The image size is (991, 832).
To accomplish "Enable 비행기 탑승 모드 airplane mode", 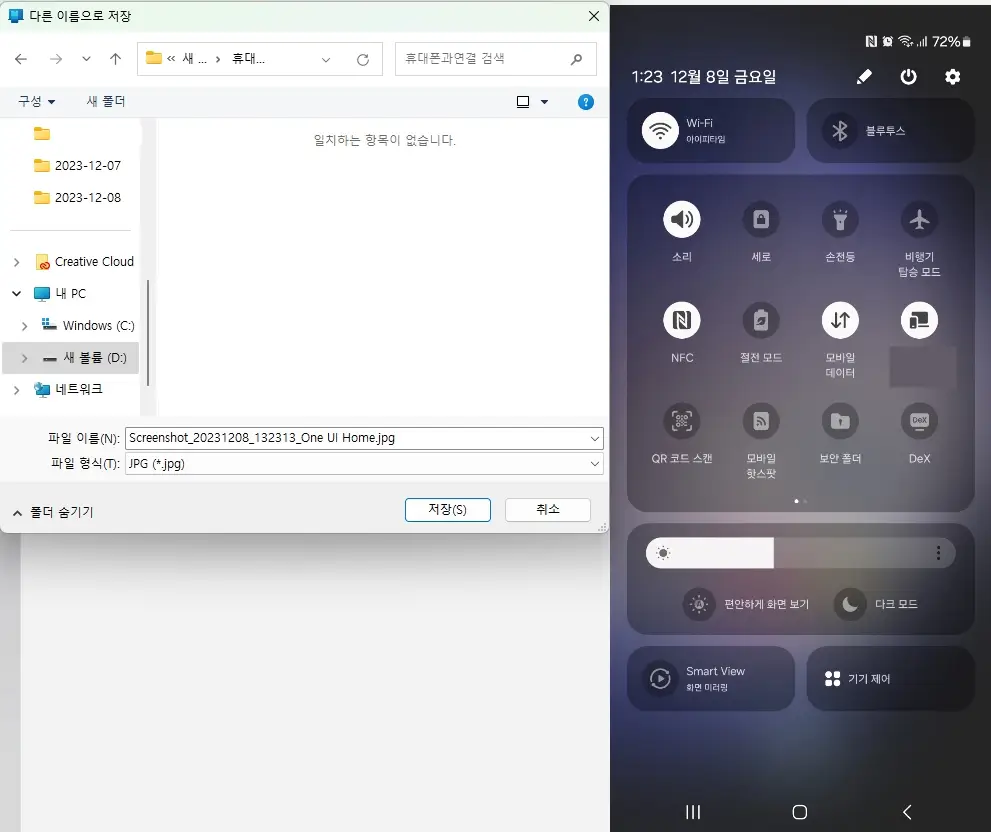I will tap(919, 221).
